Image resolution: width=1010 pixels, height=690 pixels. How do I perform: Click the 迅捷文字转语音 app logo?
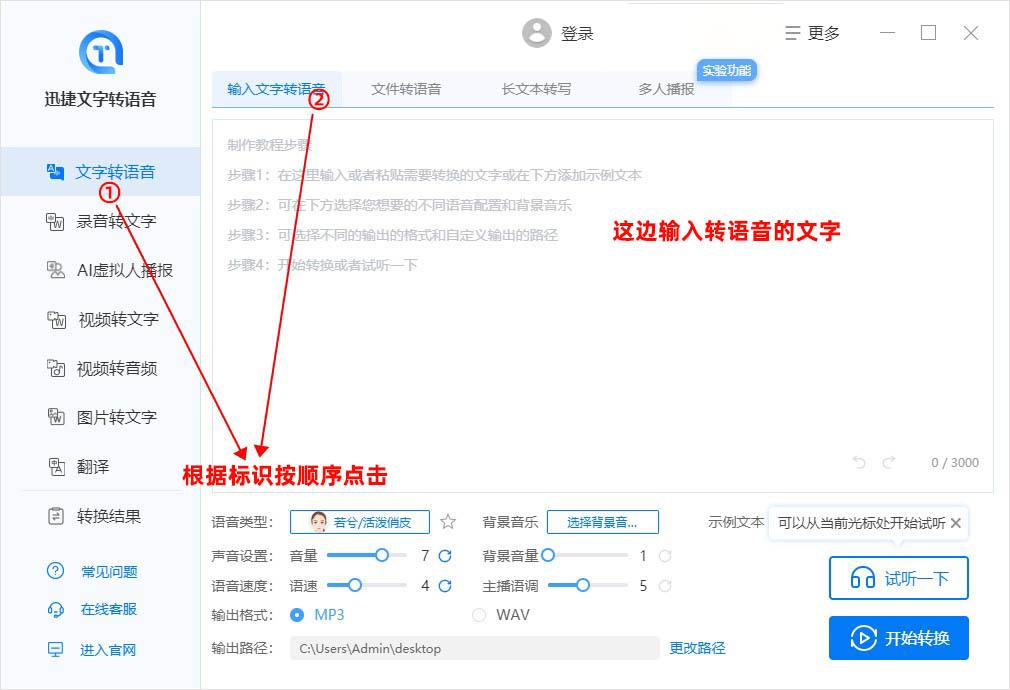100,52
